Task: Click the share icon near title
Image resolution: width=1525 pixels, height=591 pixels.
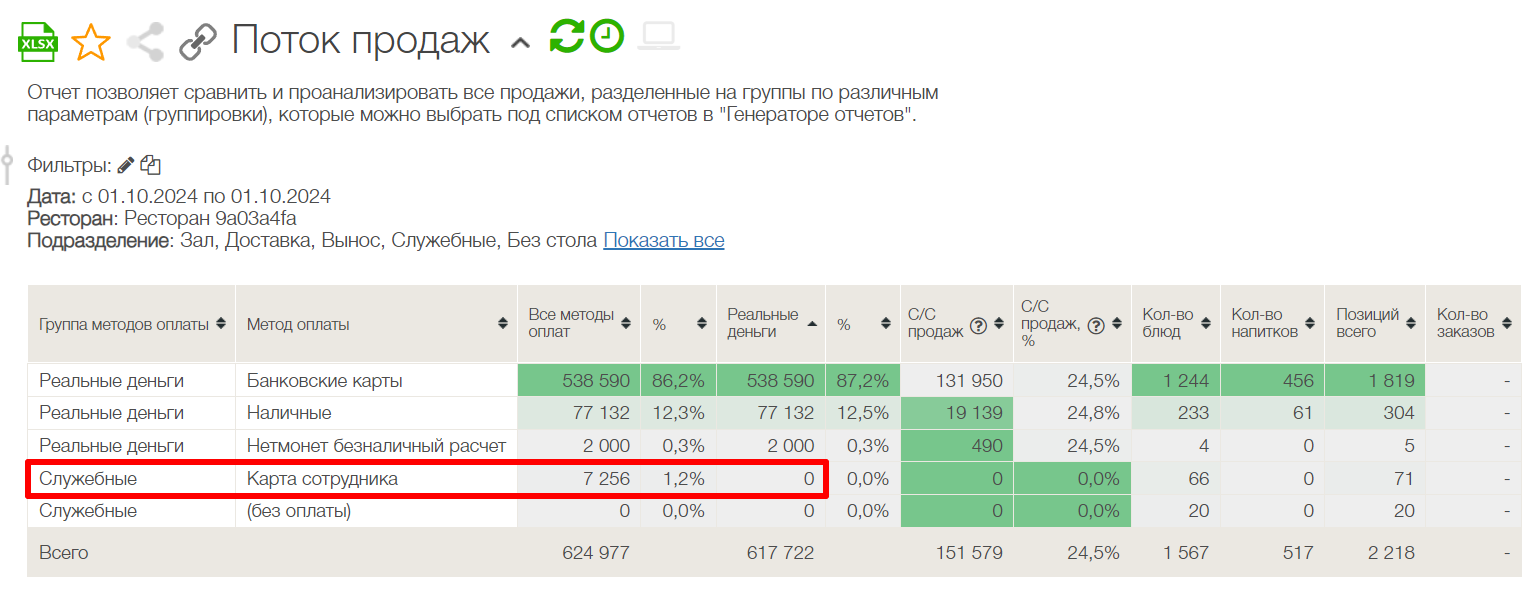Action: click(146, 42)
